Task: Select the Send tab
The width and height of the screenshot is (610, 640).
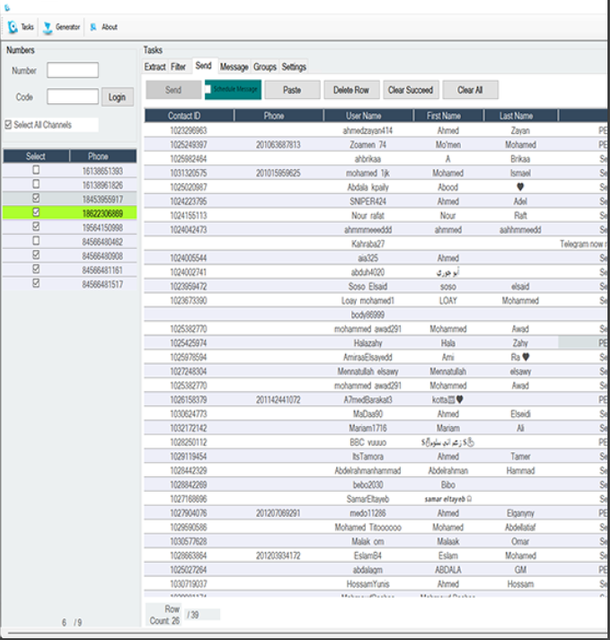Action: tap(203, 66)
